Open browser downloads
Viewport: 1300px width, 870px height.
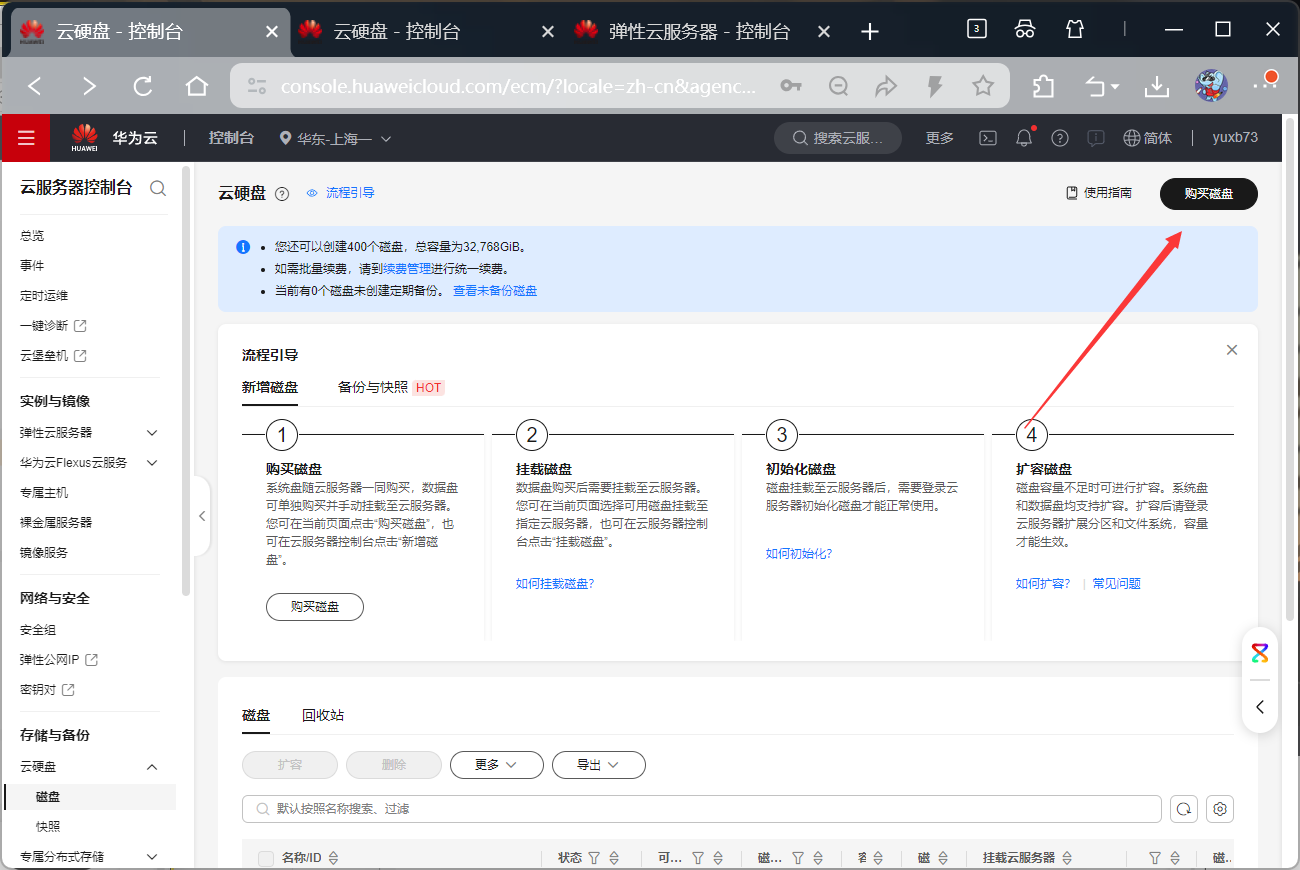[x=1157, y=87]
